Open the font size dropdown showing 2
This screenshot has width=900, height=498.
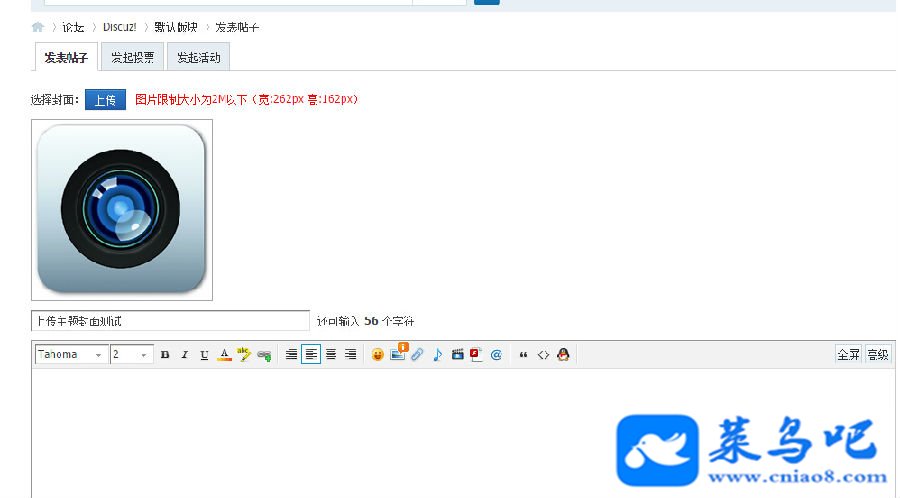coord(132,355)
